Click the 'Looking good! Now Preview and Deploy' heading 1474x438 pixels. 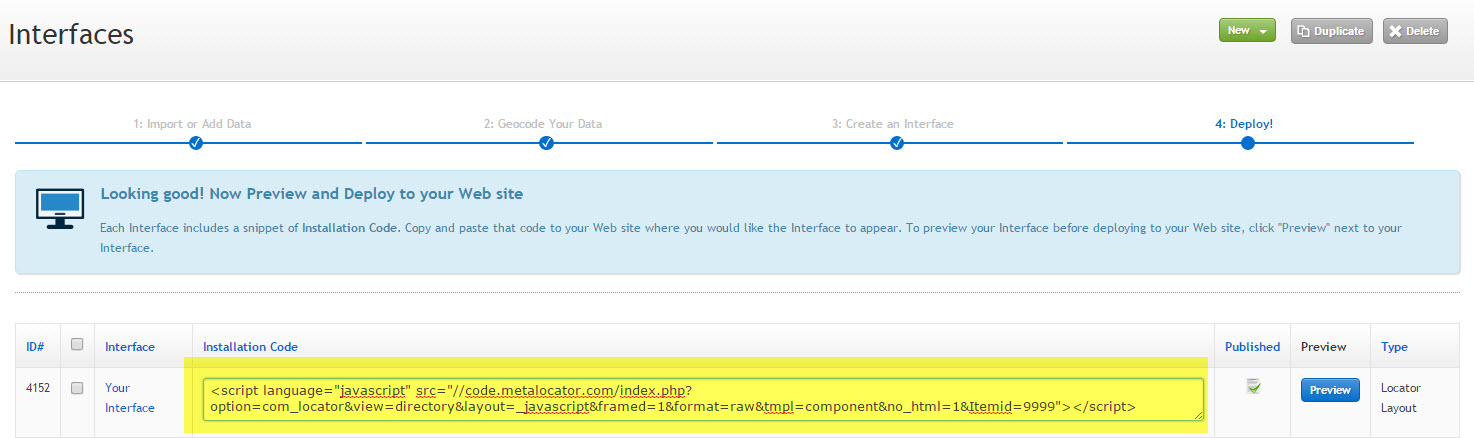312,193
